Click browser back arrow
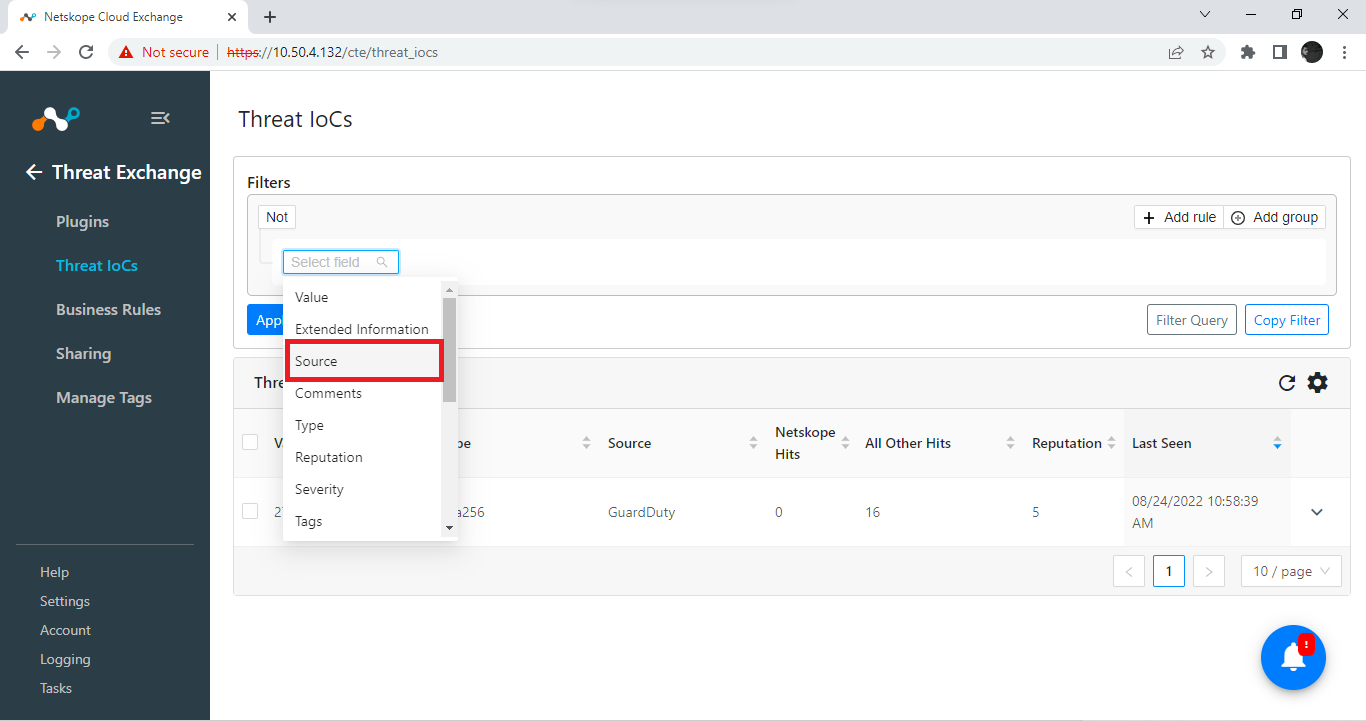The height and width of the screenshot is (721, 1366). pyautogui.click(x=22, y=52)
